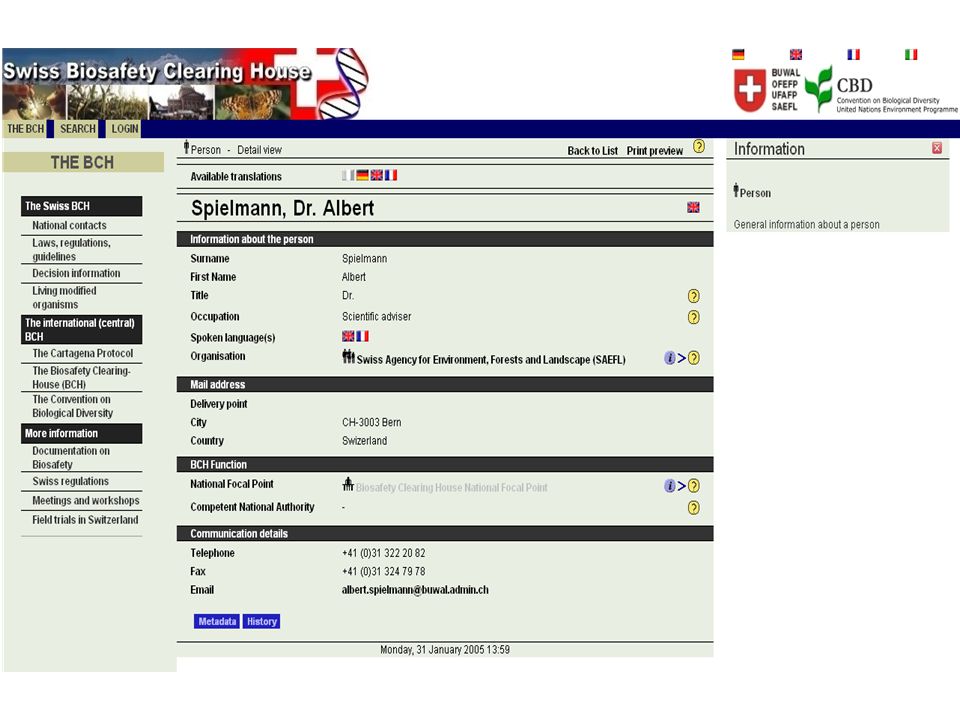Click the info icon in the National Focal Point row
Viewport: 960px width, 720px height.
pyautogui.click(x=670, y=486)
